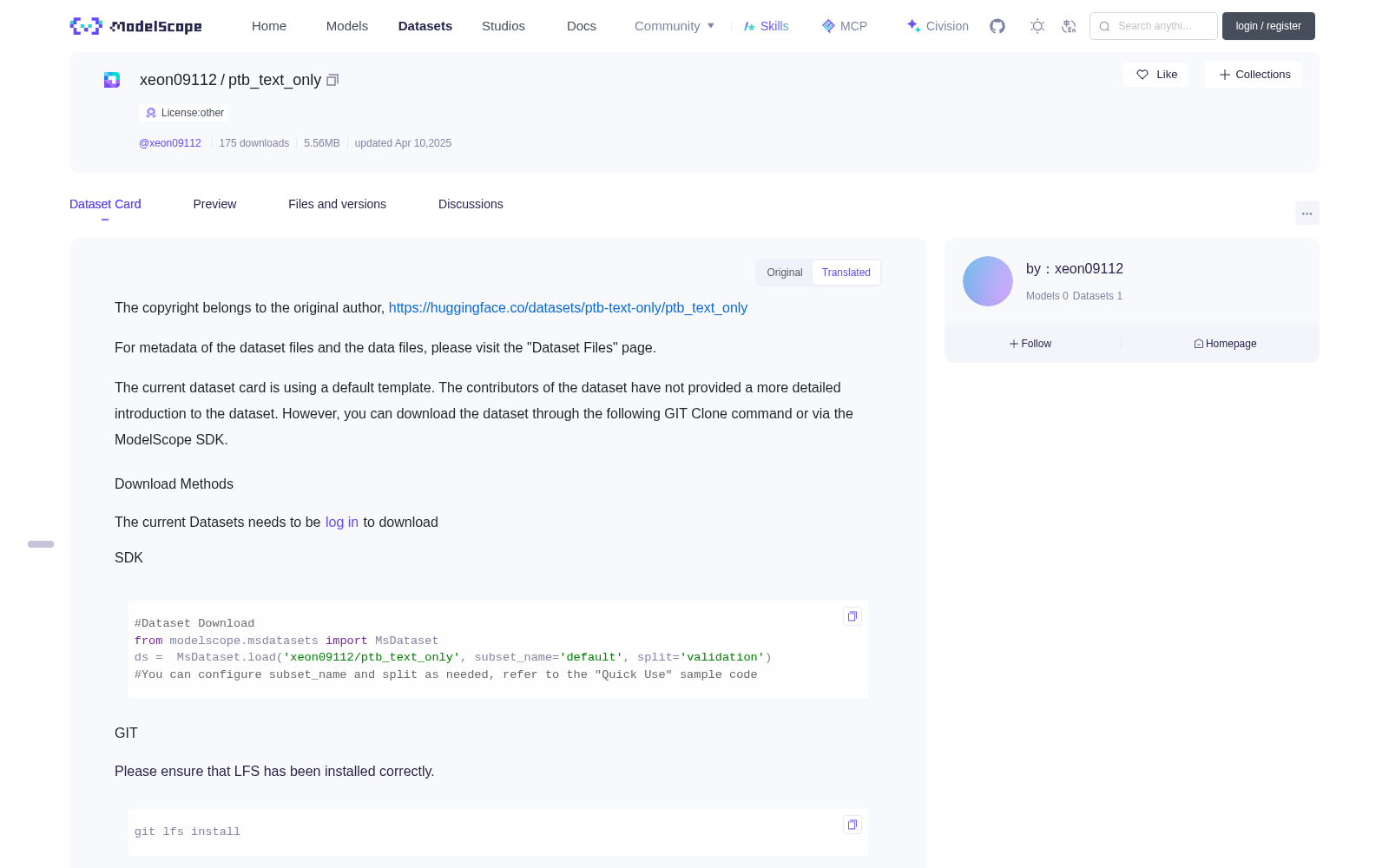
Task: Like this dataset
Action: [x=1156, y=75]
